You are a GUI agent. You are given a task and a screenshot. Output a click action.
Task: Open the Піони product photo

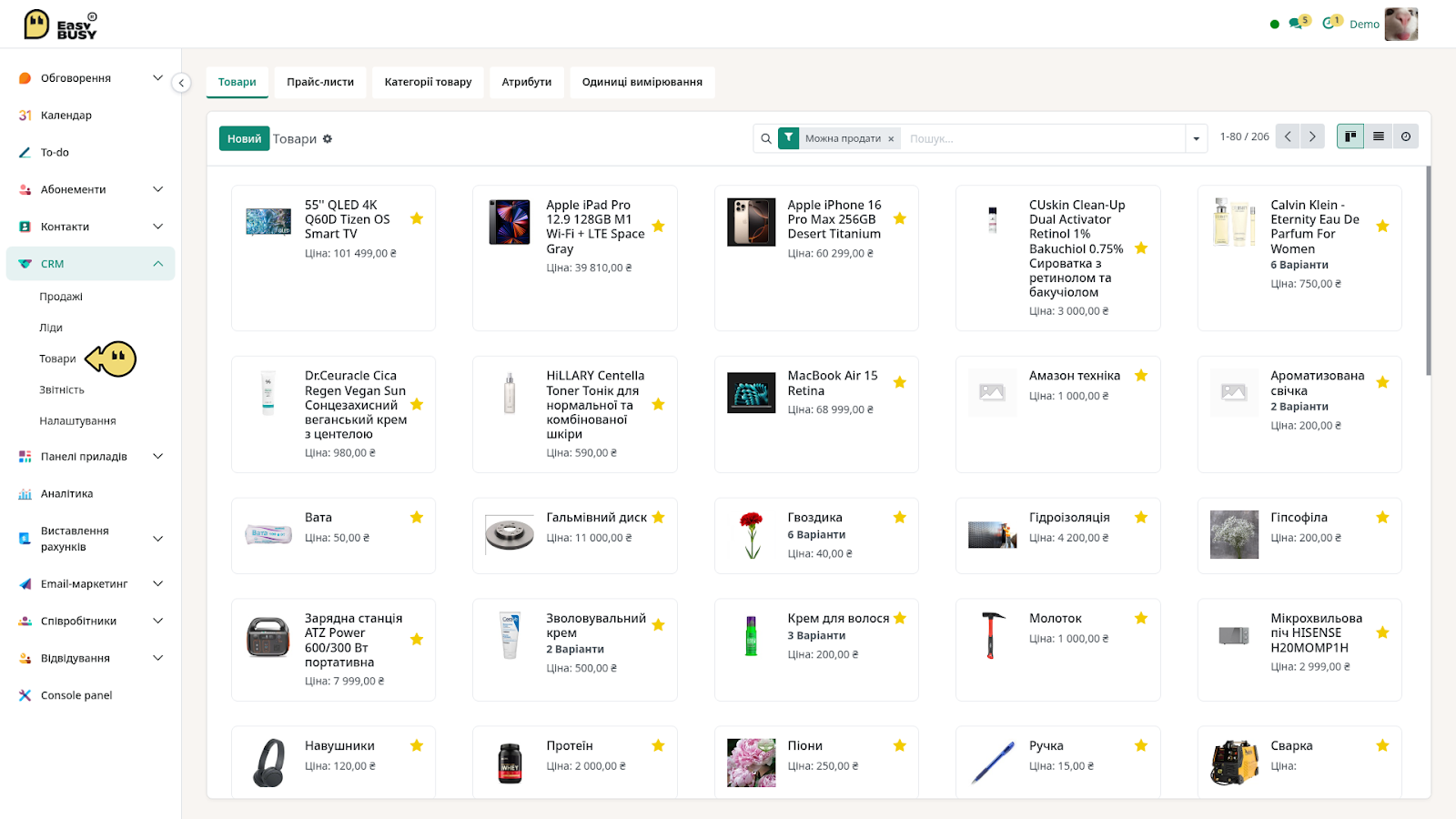tap(751, 763)
